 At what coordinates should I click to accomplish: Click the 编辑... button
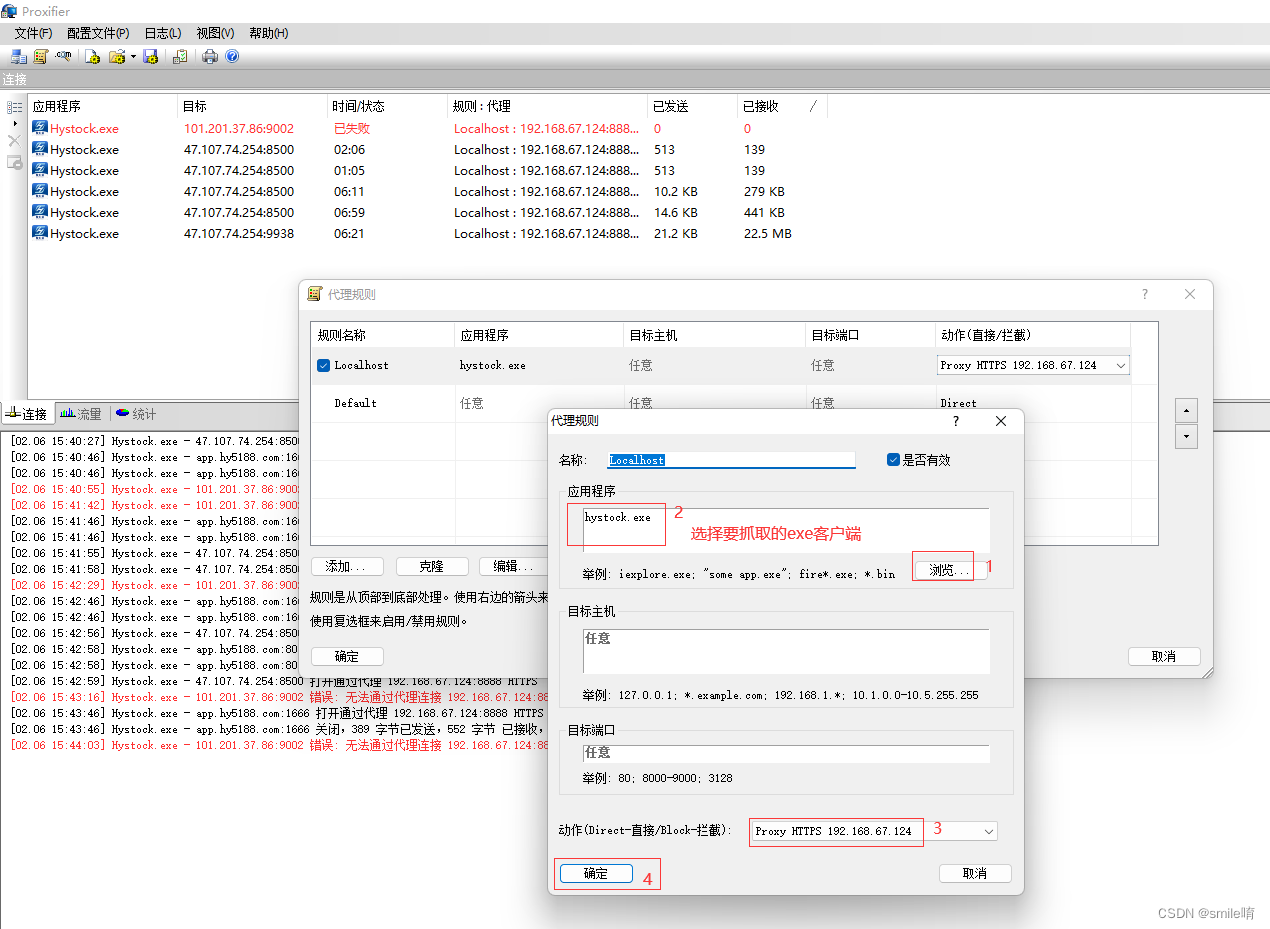513,566
